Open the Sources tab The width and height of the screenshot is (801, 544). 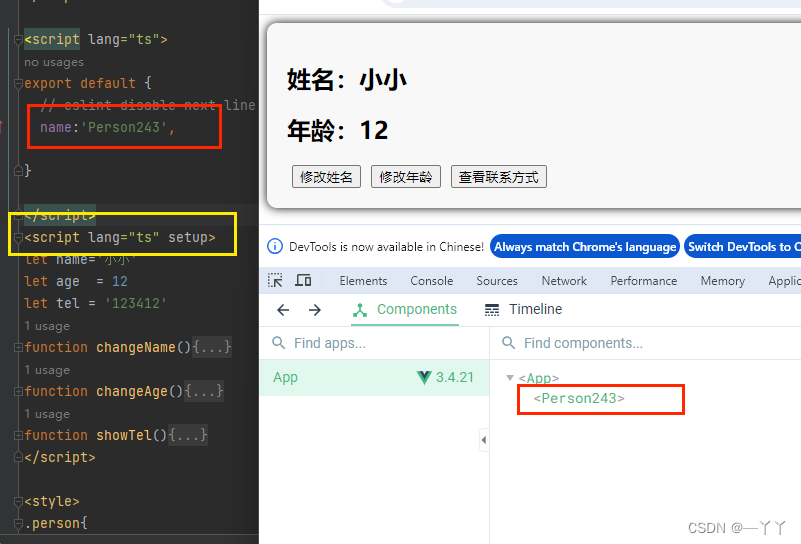click(x=497, y=281)
